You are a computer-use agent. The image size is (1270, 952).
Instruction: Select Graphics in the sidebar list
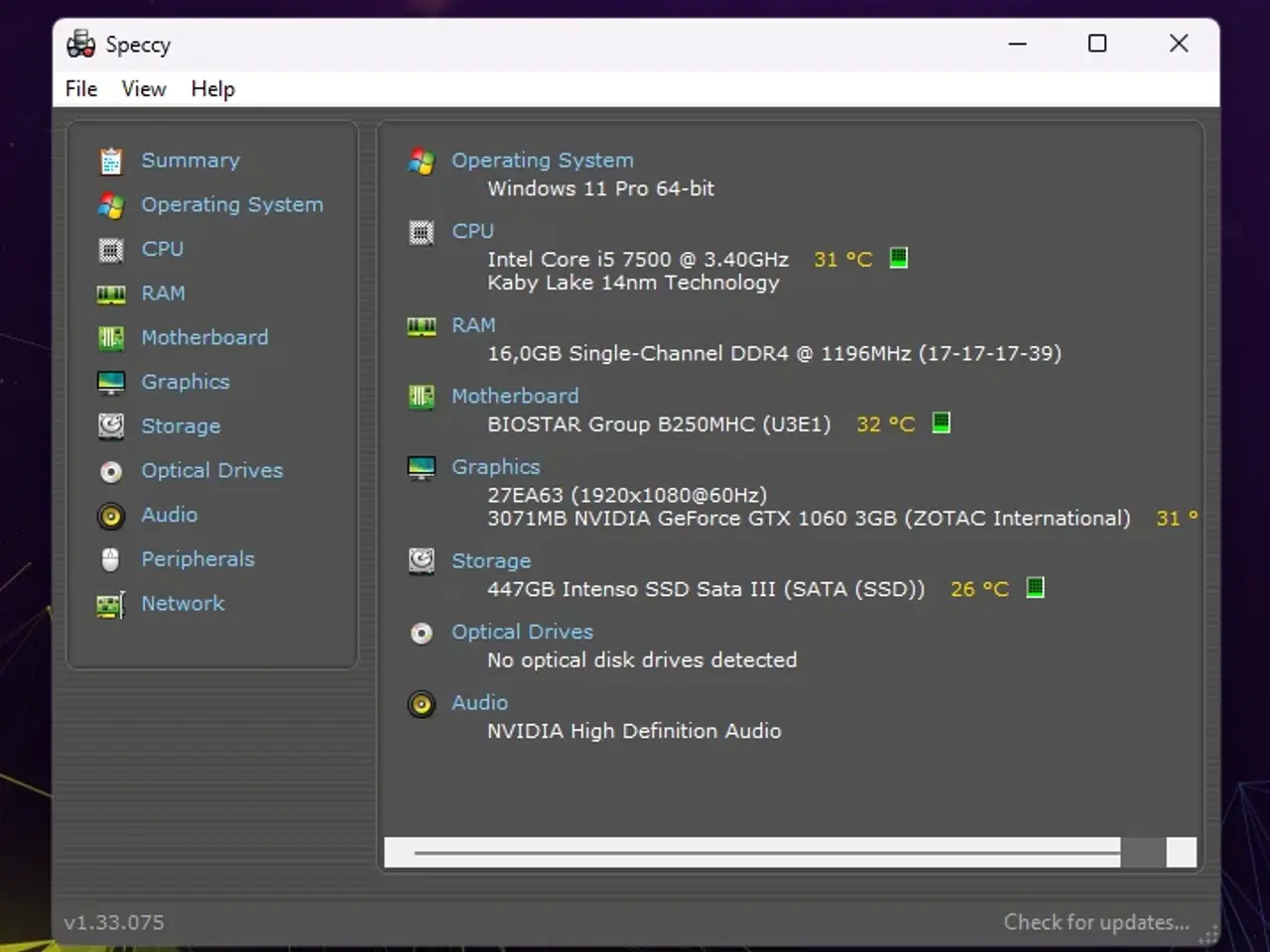click(x=186, y=382)
